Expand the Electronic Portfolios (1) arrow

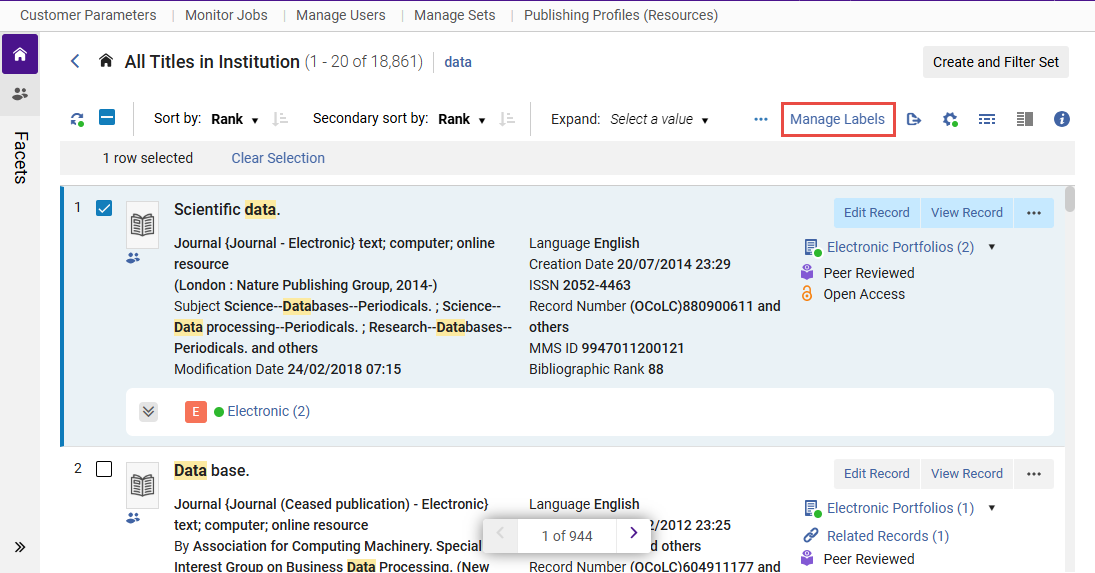tap(992, 508)
